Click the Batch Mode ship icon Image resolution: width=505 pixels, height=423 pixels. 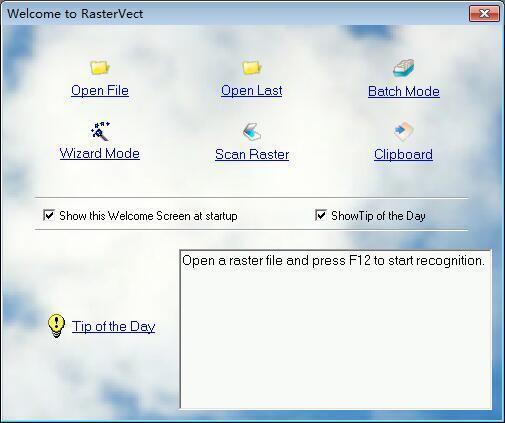click(403, 68)
